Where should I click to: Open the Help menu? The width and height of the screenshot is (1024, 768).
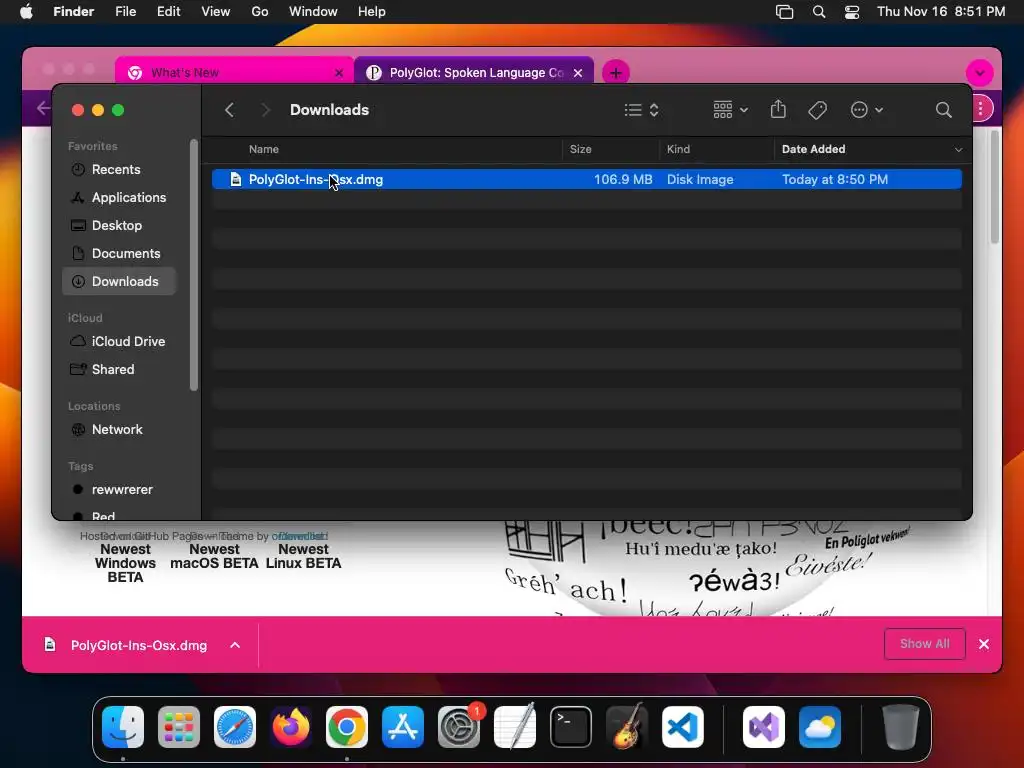pos(372,12)
